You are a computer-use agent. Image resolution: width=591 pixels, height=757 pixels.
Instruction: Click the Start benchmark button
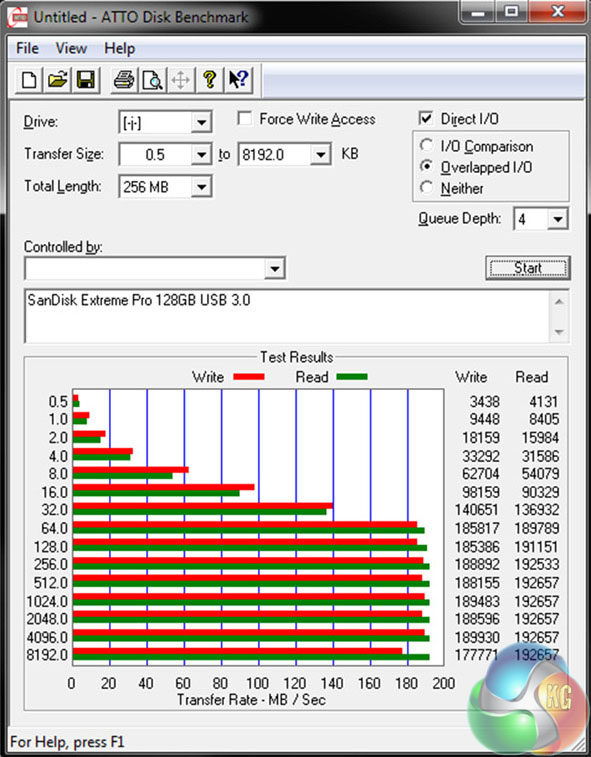pyautogui.click(x=528, y=268)
